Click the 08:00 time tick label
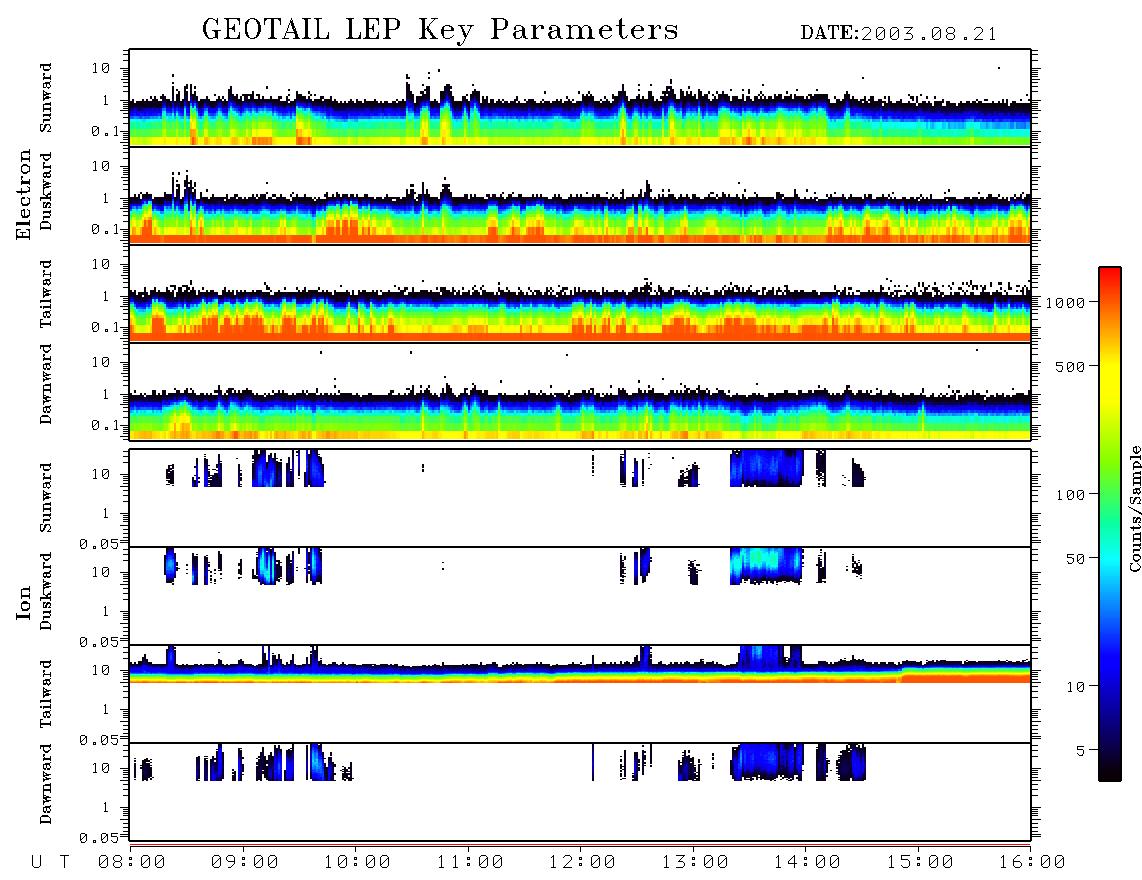The image size is (1142, 880). coord(132,862)
